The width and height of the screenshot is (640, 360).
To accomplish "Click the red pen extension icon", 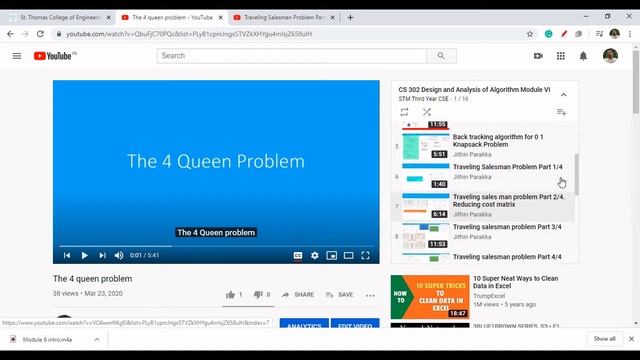I will pos(564,34).
